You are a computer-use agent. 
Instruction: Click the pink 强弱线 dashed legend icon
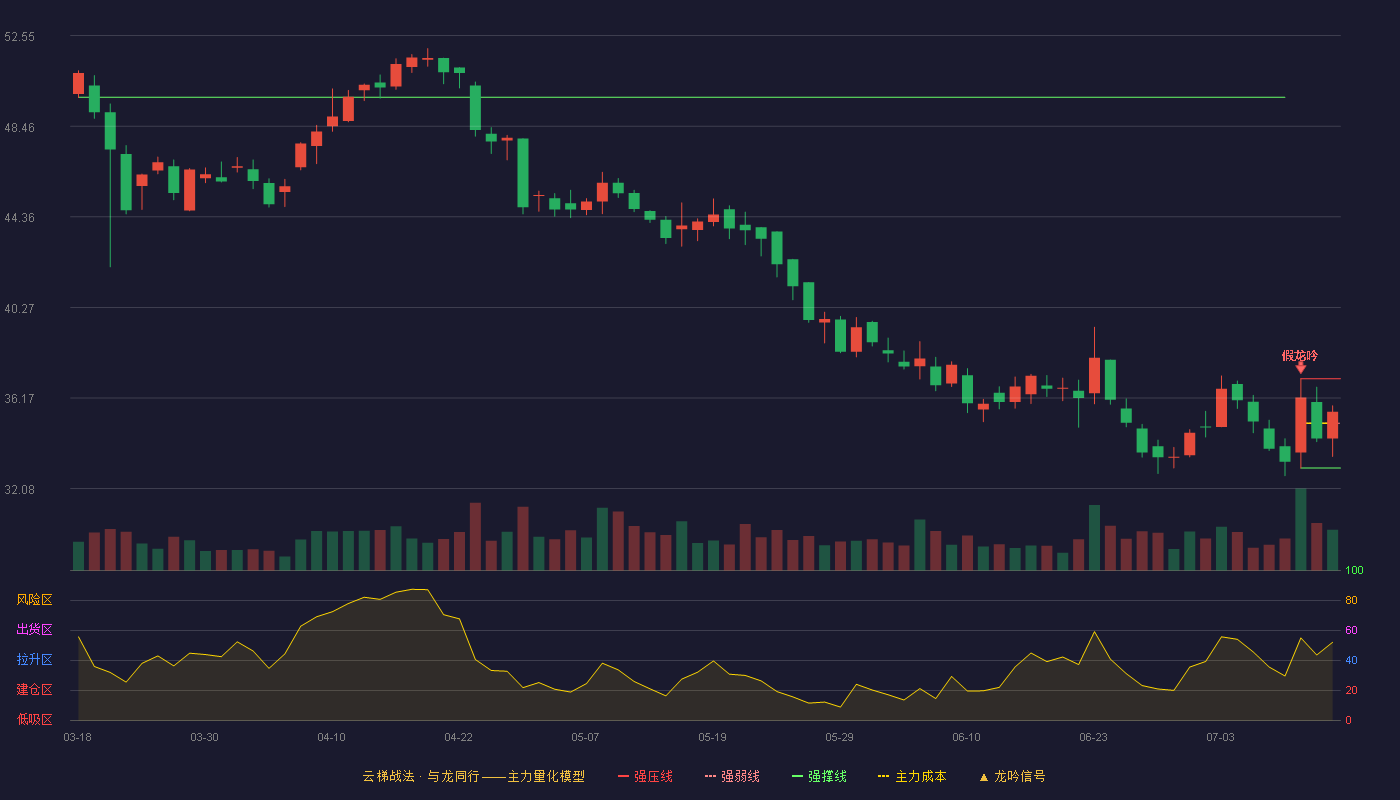pyautogui.click(x=710, y=777)
